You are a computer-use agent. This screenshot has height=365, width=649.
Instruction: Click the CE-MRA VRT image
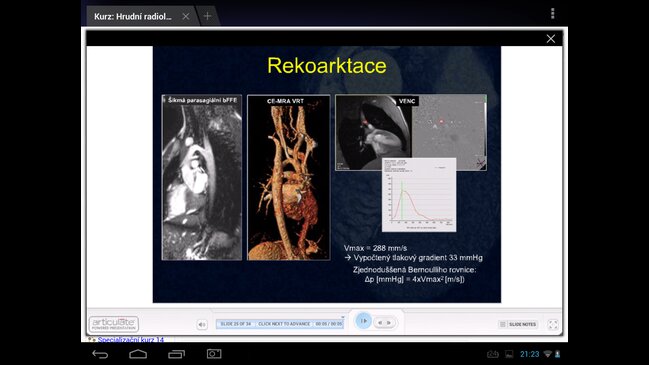[x=288, y=177]
